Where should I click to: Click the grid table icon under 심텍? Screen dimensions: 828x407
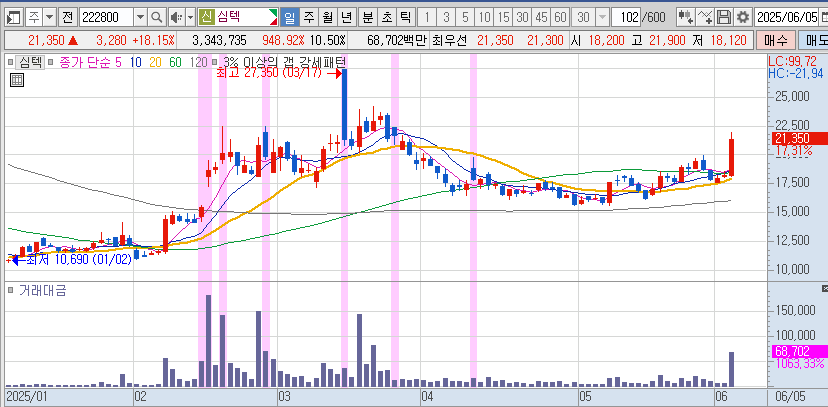[x=17, y=80]
